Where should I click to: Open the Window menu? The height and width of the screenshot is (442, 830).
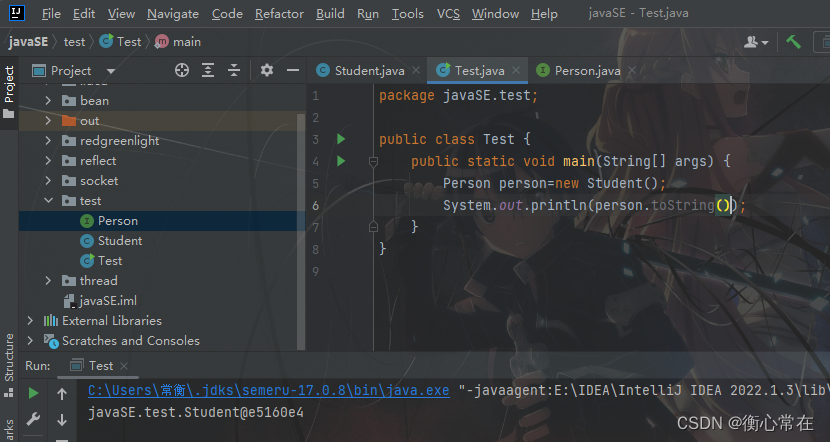click(495, 14)
